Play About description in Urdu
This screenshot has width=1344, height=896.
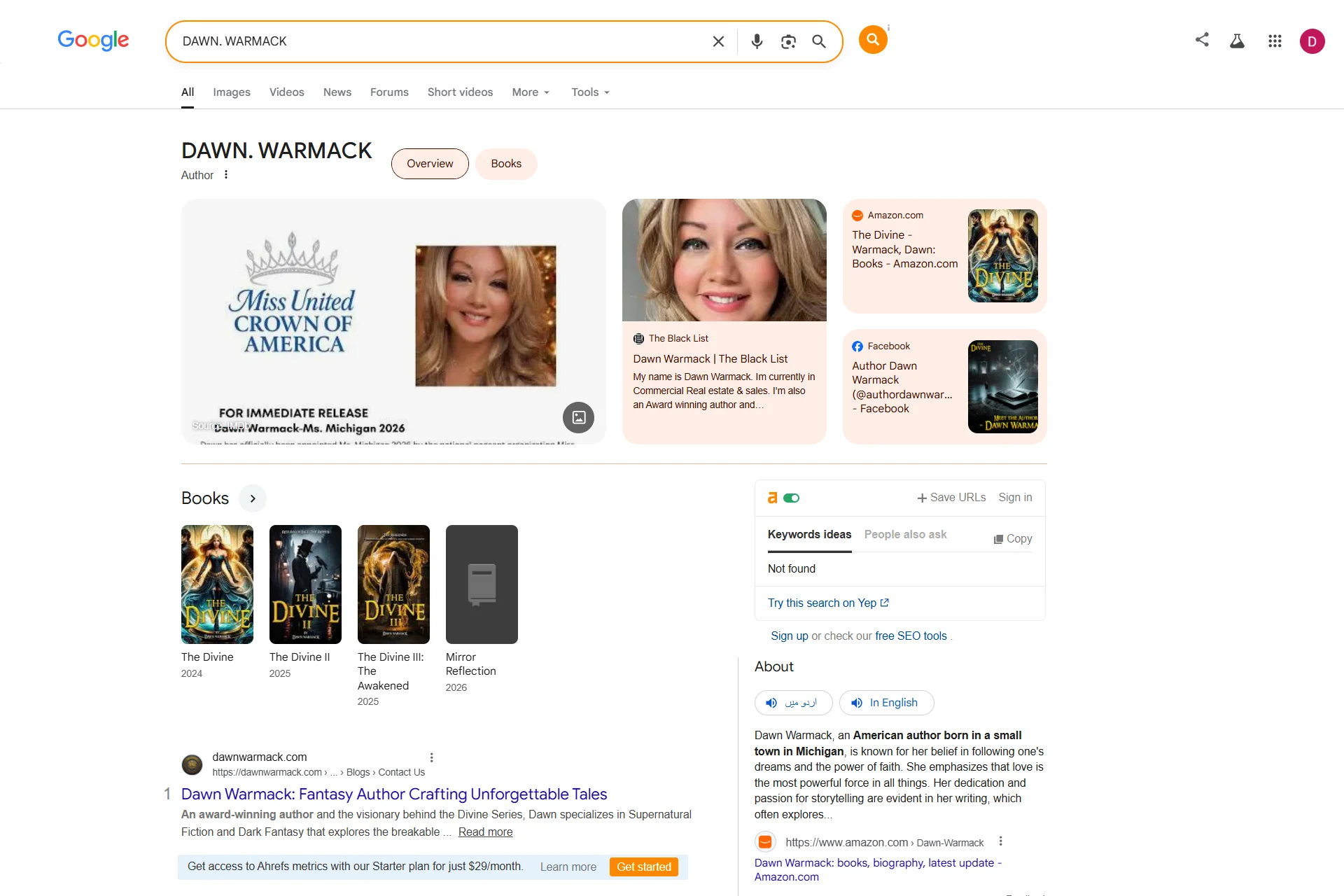tap(793, 703)
